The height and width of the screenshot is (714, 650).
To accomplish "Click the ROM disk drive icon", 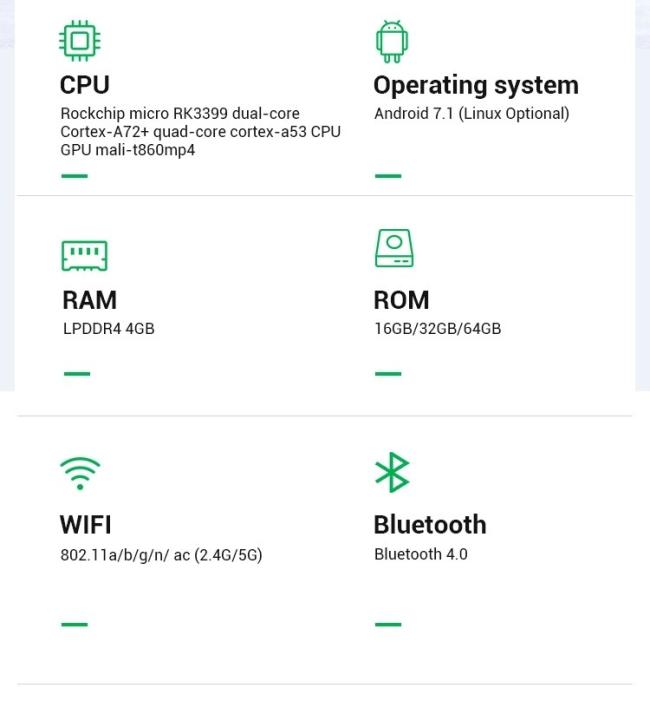I will (394, 248).
